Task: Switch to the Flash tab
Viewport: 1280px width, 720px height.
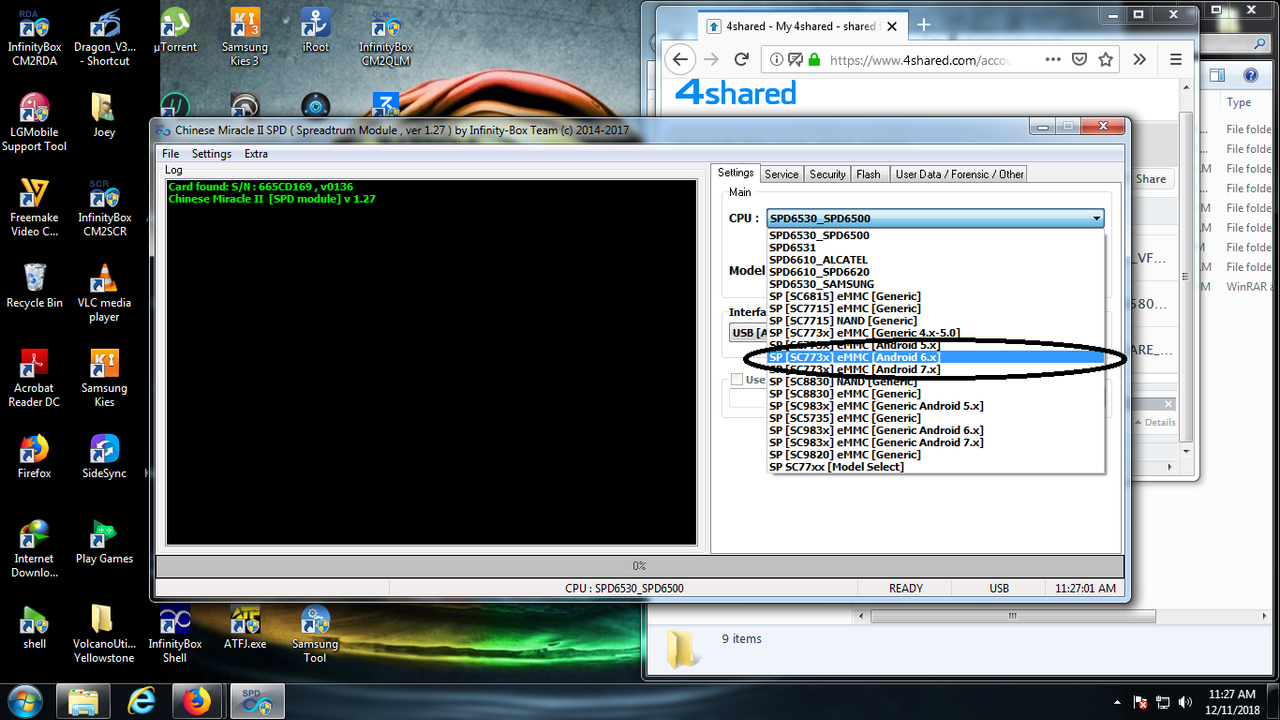Action: pos(868,174)
